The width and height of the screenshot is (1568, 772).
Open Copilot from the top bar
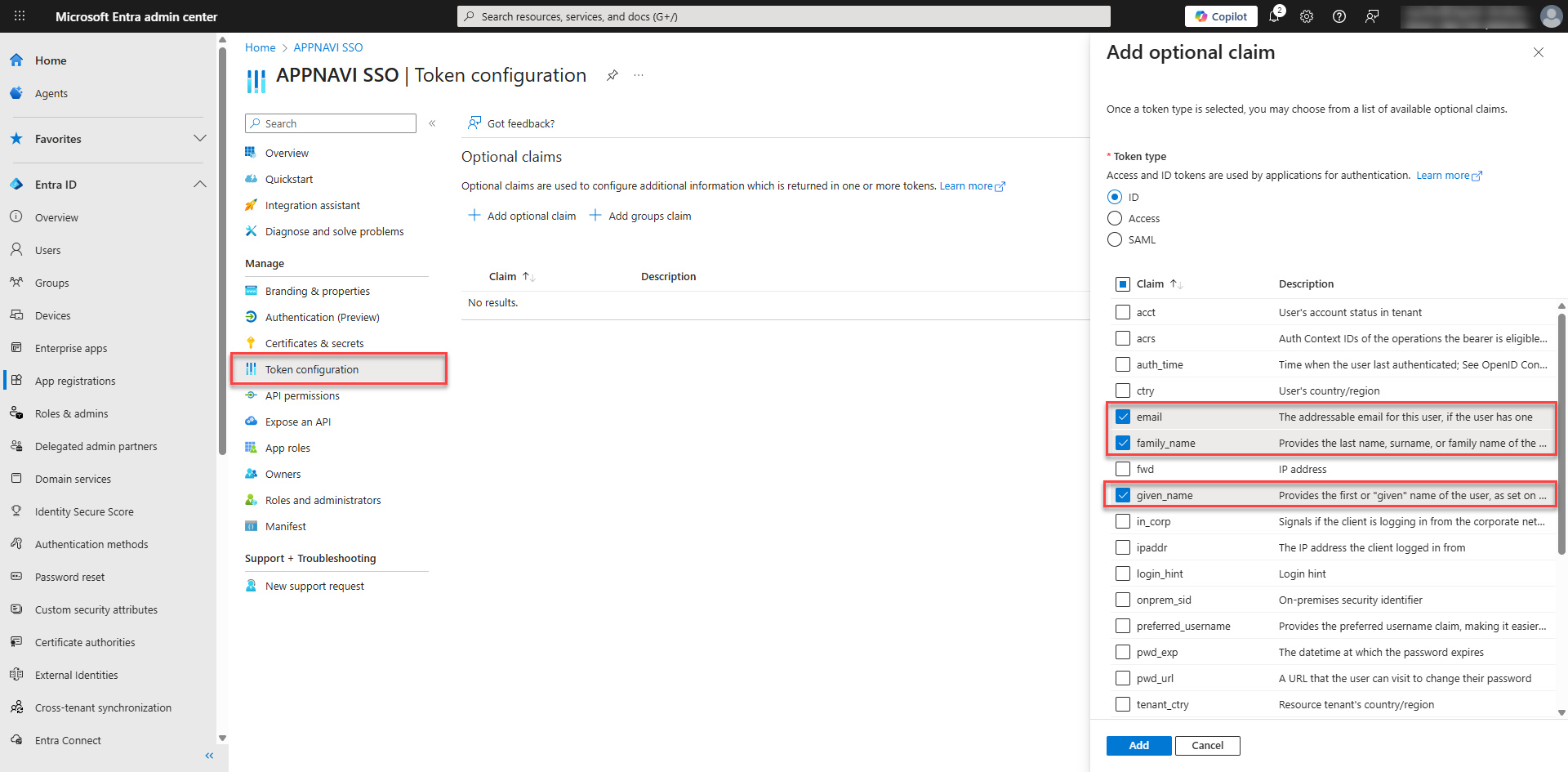1221,16
